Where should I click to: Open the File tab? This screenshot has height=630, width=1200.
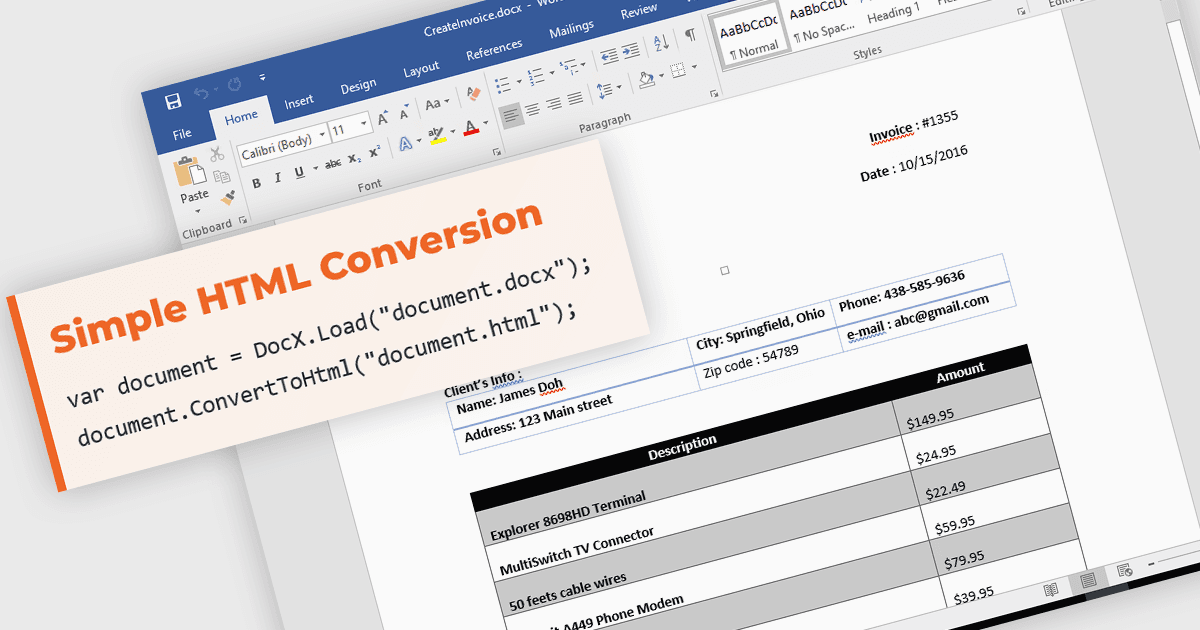coord(182,134)
